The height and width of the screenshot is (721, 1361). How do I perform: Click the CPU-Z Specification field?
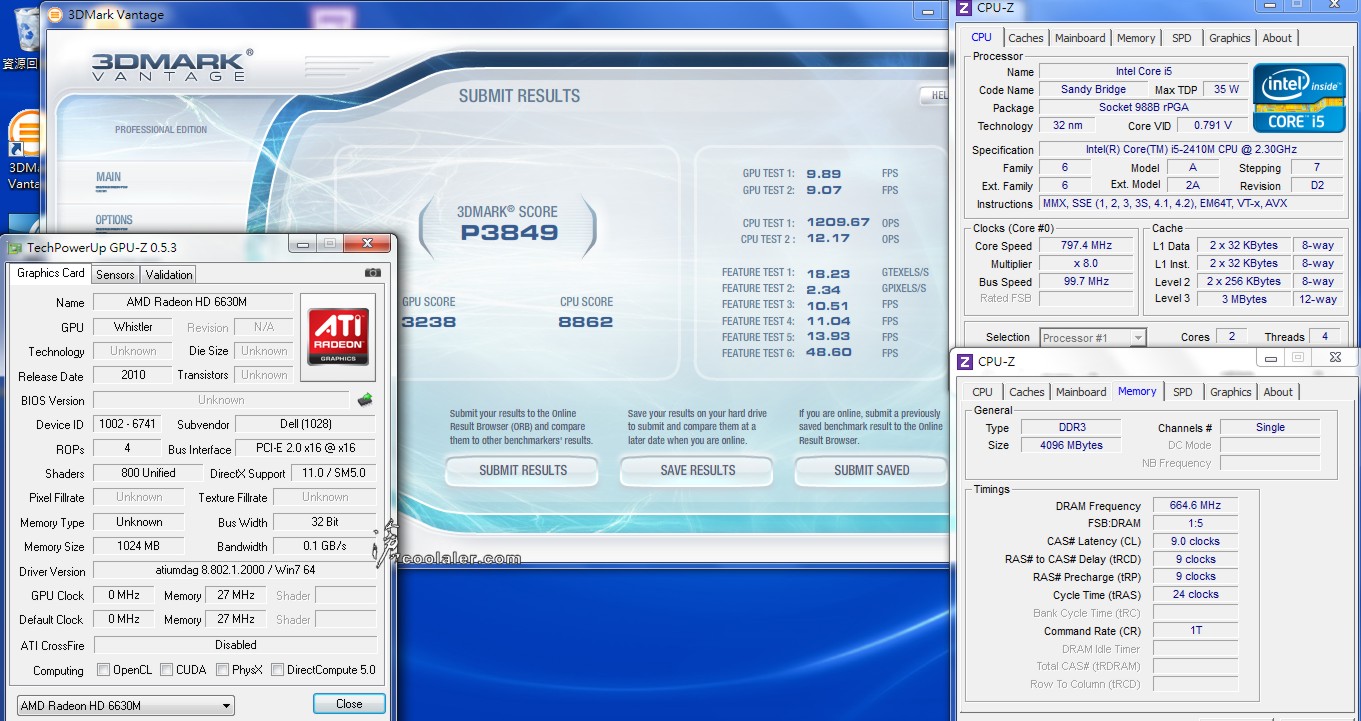[1191, 150]
